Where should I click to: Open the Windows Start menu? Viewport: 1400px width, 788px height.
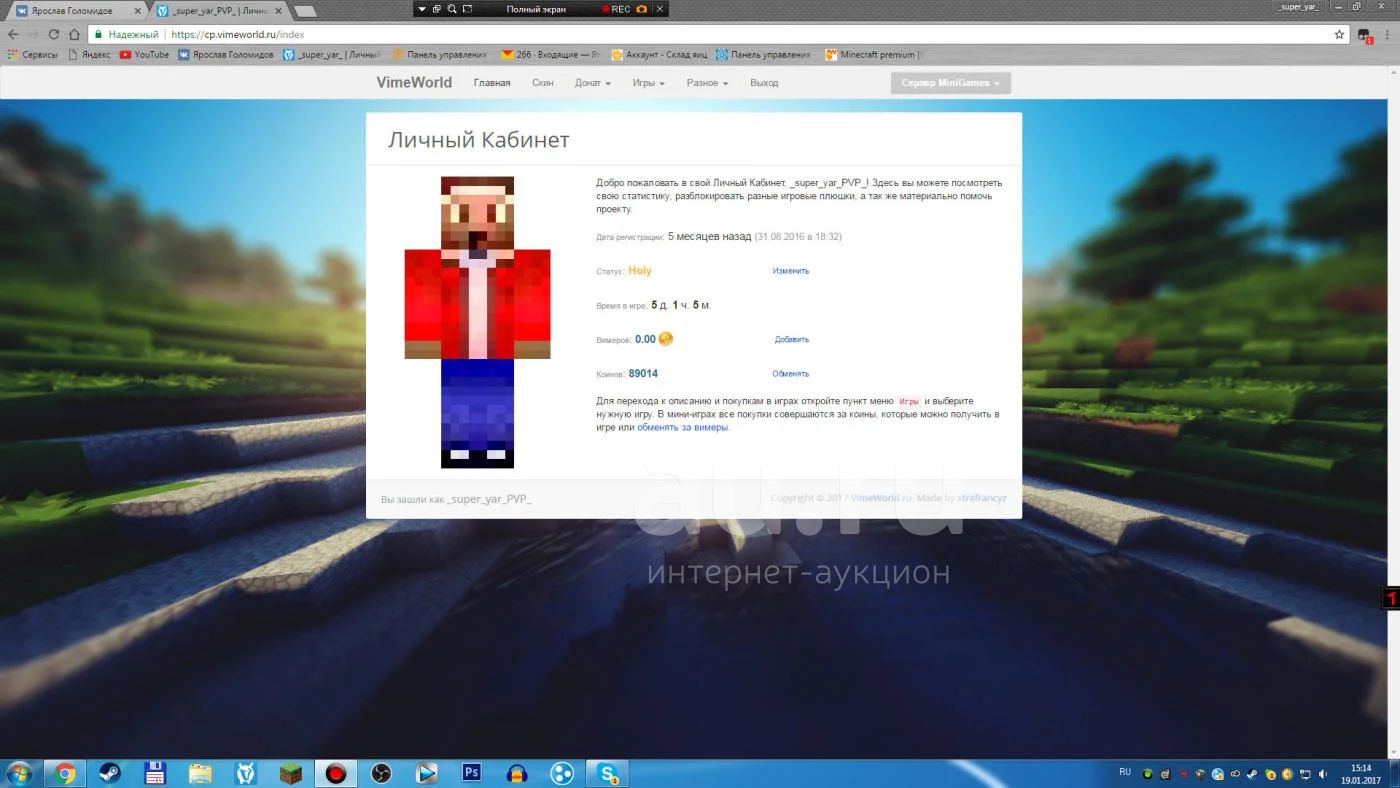click(x=19, y=773)
